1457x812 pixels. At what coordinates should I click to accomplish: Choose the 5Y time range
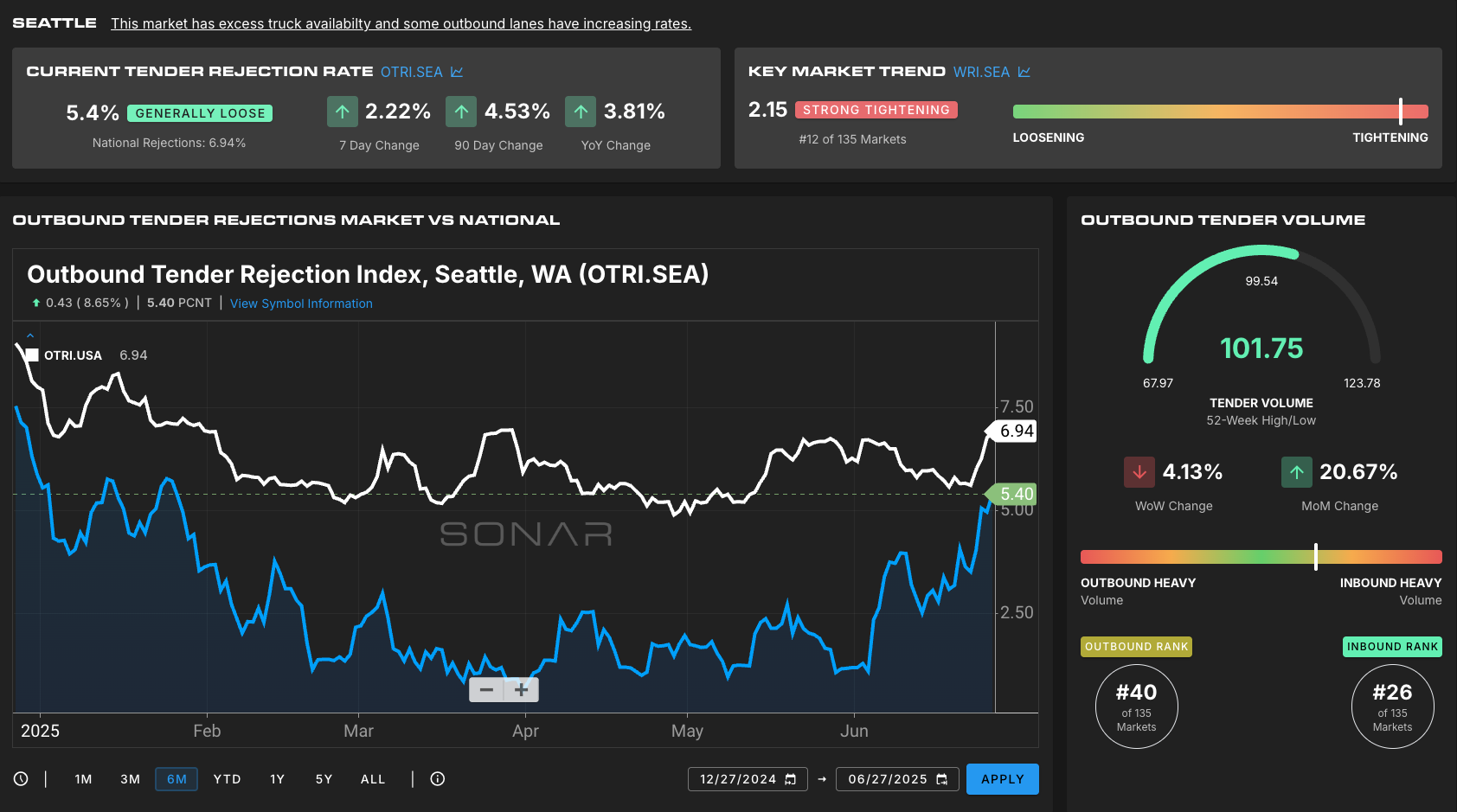coord(324,779)
